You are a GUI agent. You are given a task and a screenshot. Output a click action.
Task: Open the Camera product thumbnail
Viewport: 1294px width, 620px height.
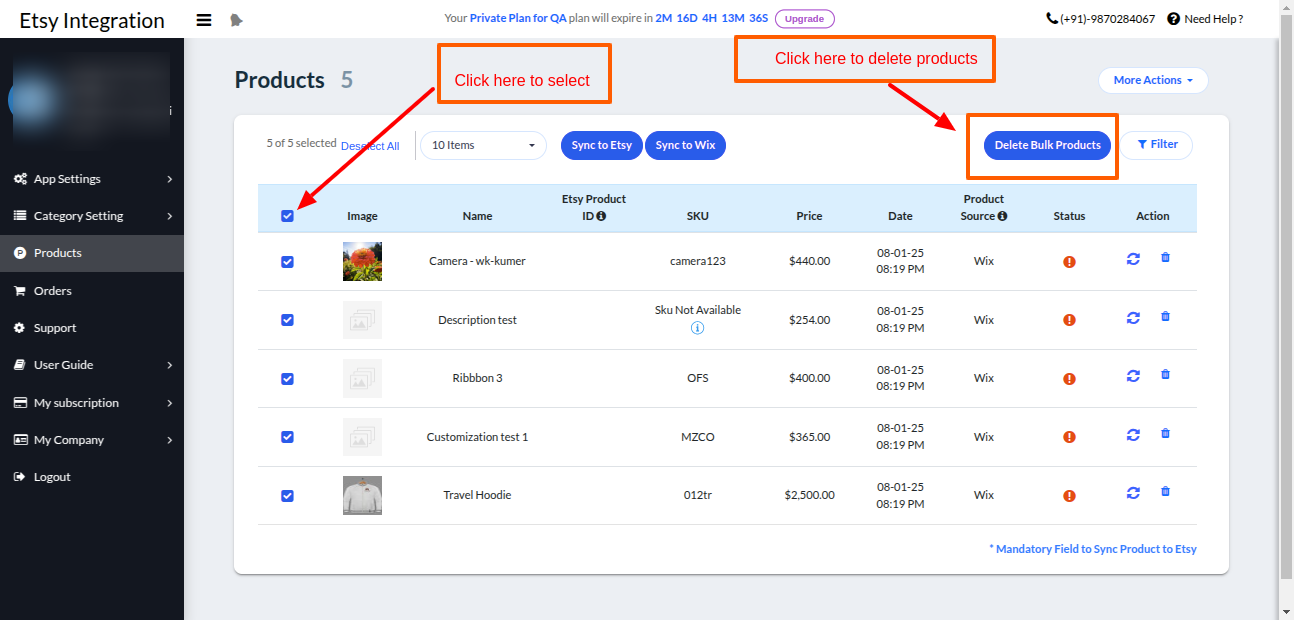(x=362, y=261)
